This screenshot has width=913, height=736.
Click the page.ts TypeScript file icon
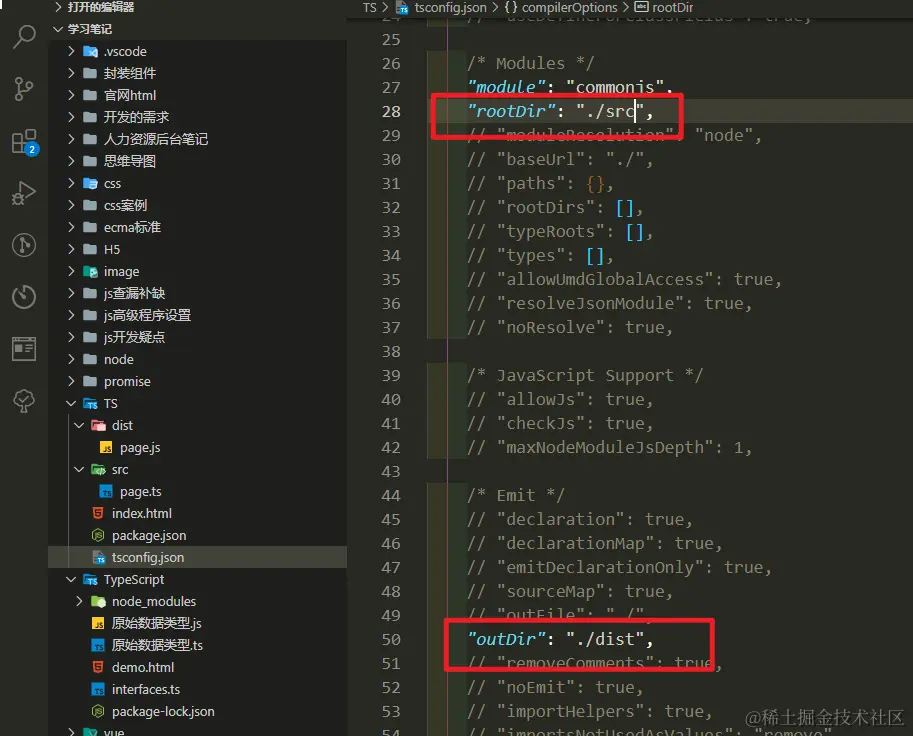point(106,492)
